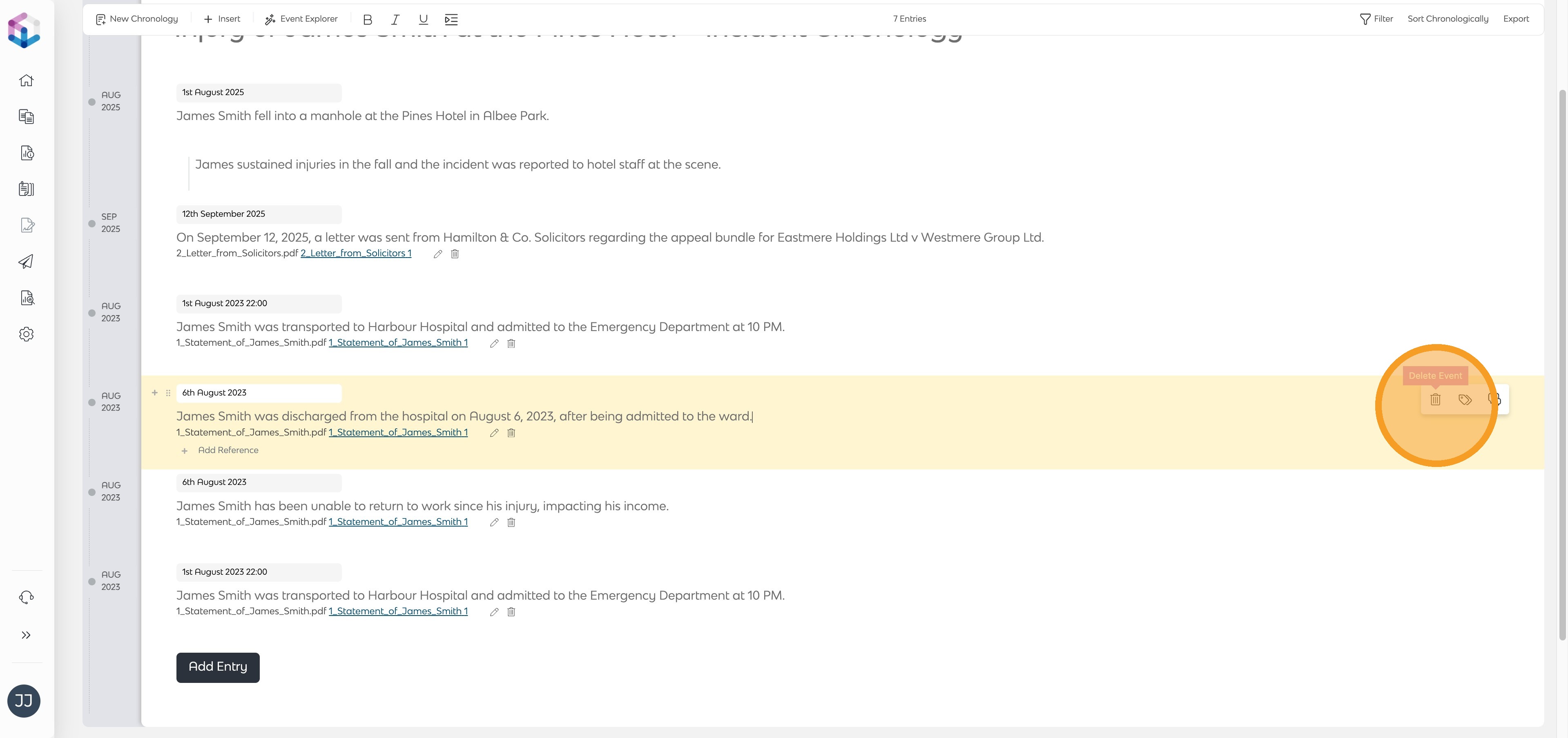
Task: Click Sort Chronologically
Action: [1448, 19]
